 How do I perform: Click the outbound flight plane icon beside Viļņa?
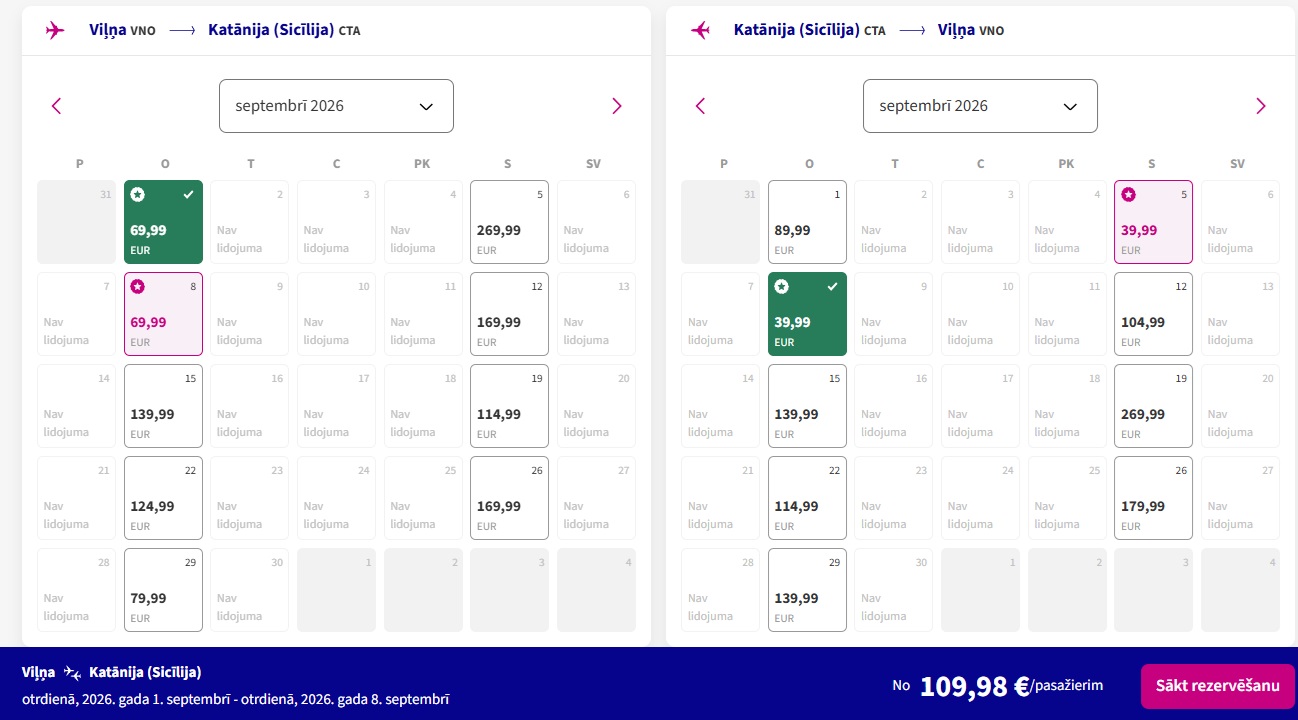click(55, 30)
